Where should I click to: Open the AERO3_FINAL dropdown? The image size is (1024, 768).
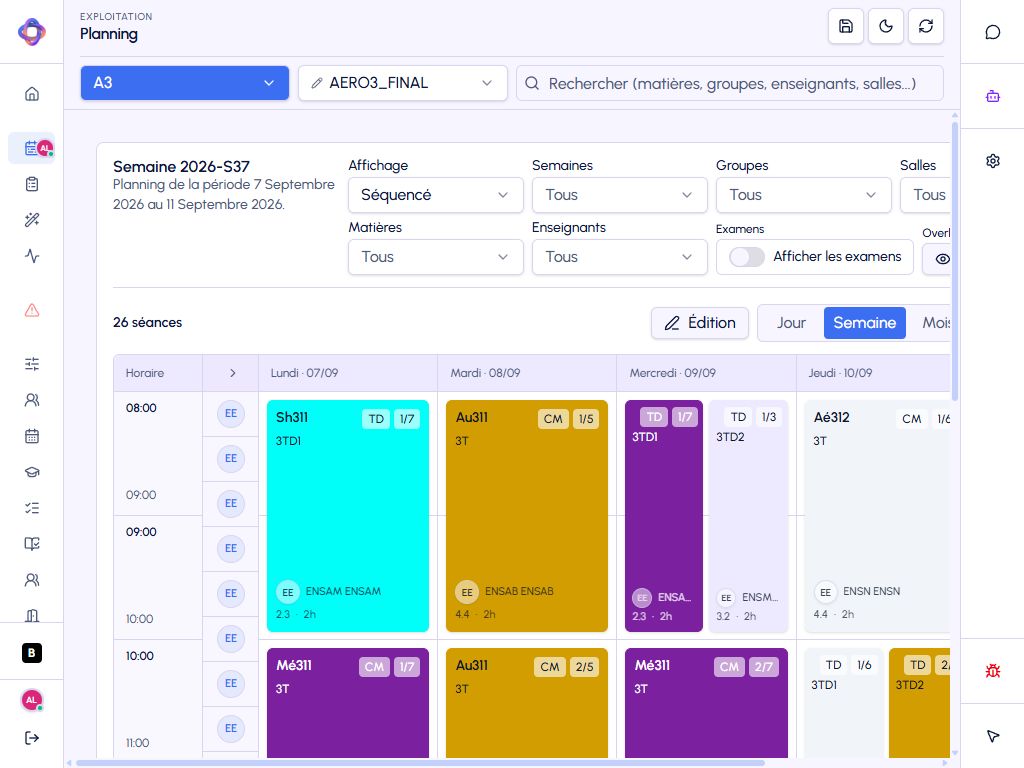(x=403, y=83)
